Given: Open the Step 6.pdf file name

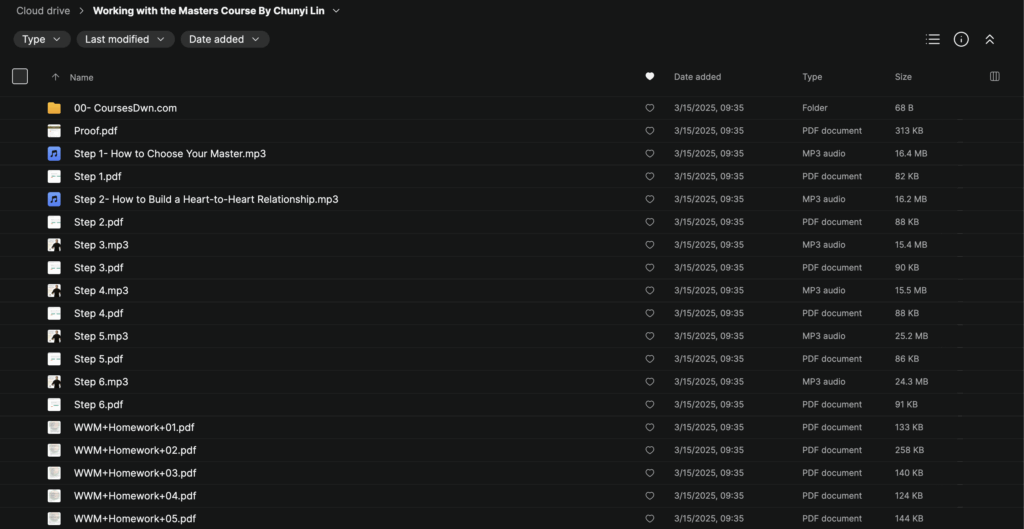Looking at the screenshot, I should coord(98,405).
